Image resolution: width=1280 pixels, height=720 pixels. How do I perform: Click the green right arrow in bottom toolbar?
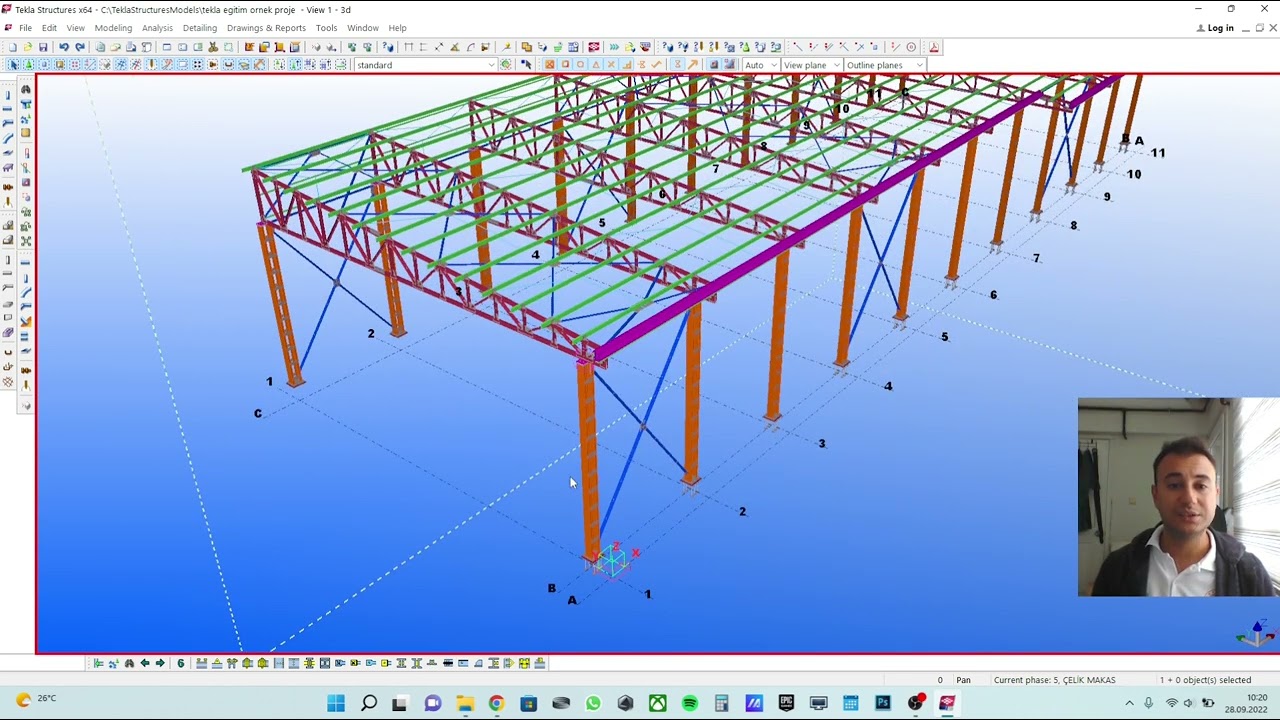coord(160,663)
